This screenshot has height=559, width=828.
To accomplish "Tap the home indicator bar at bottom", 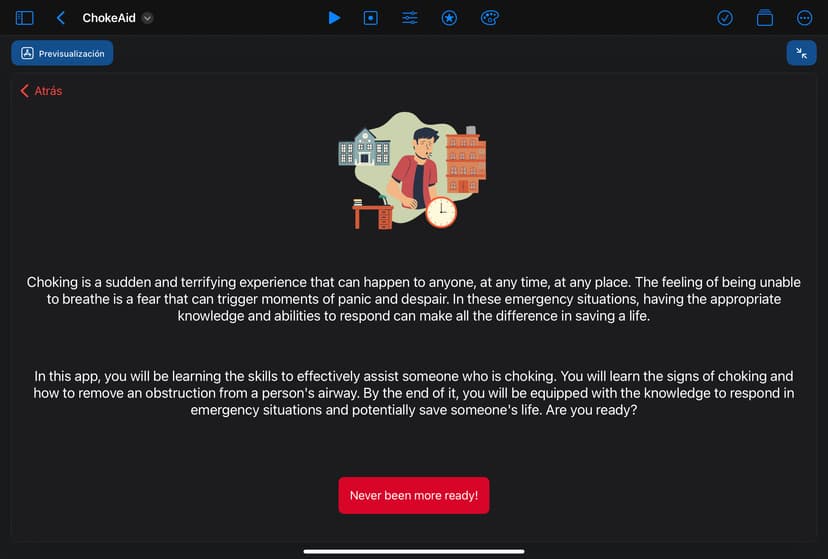I will pyautogui.click(x=414, y=551).
